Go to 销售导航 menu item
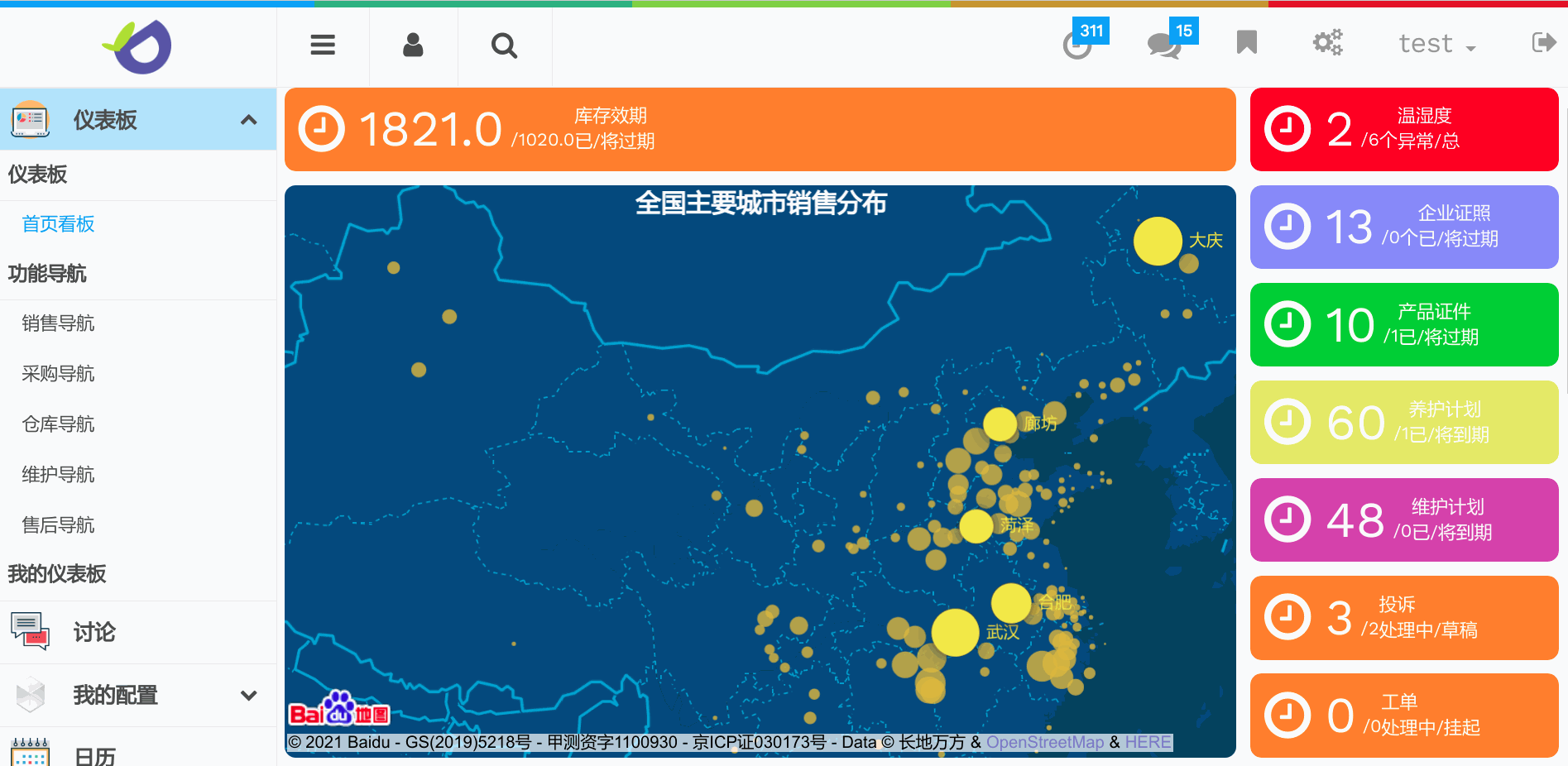This screenshot has height=766, width=1568. pos(58,323)
